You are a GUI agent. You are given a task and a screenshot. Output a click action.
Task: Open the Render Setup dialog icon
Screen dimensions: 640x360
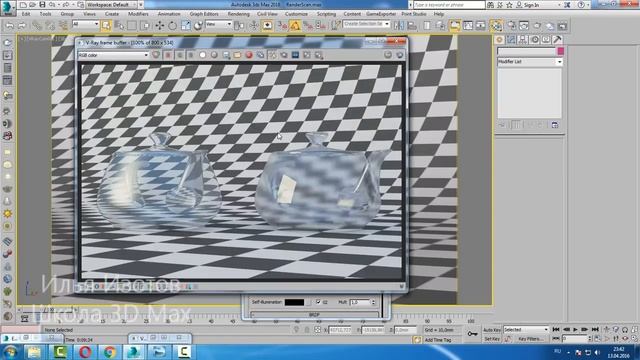click(511, 26)
